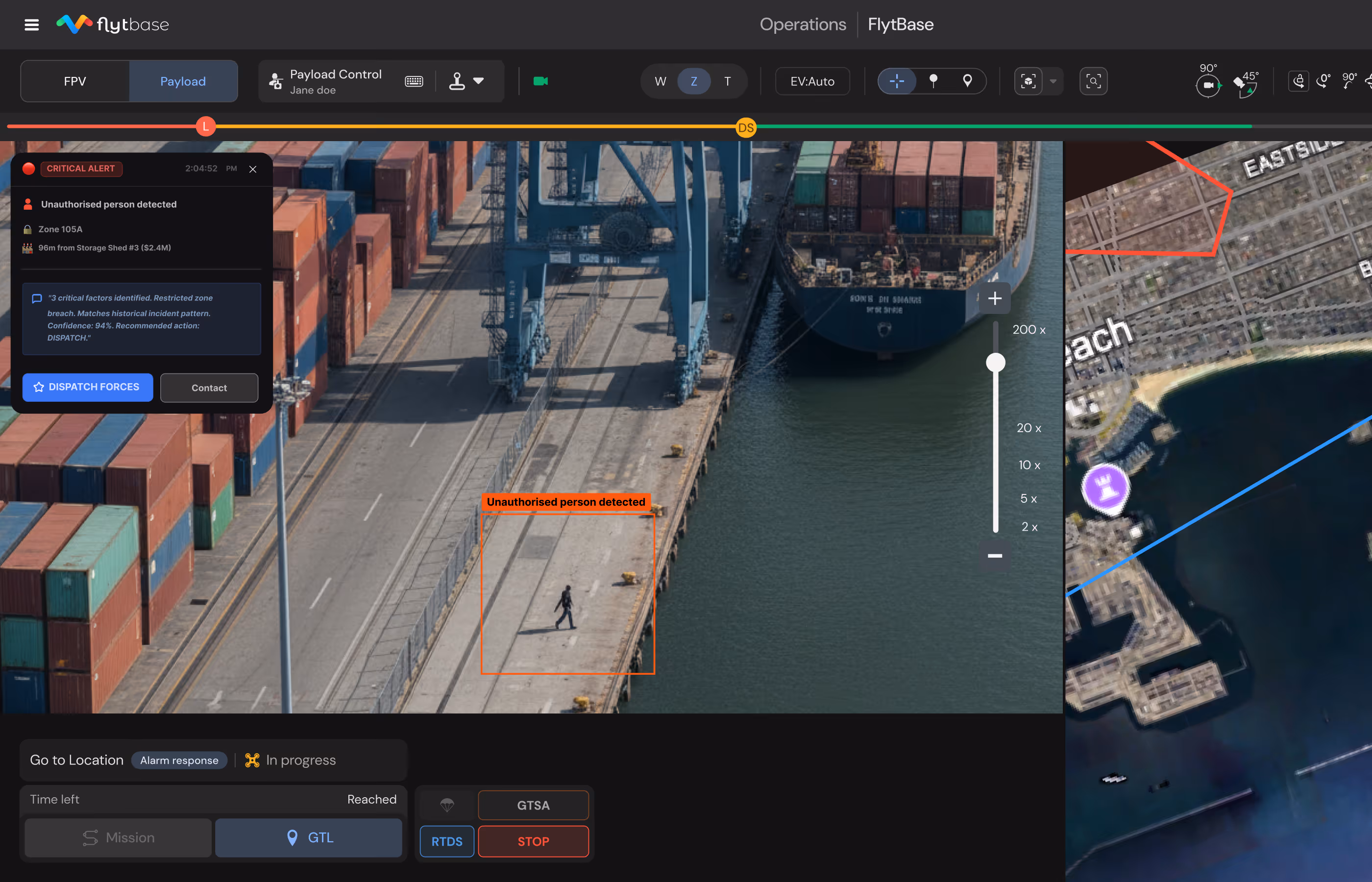The width and height of the screenshot is (1372, 882).
Task: Switch to the Payload tab
Action: coord(183,81)
